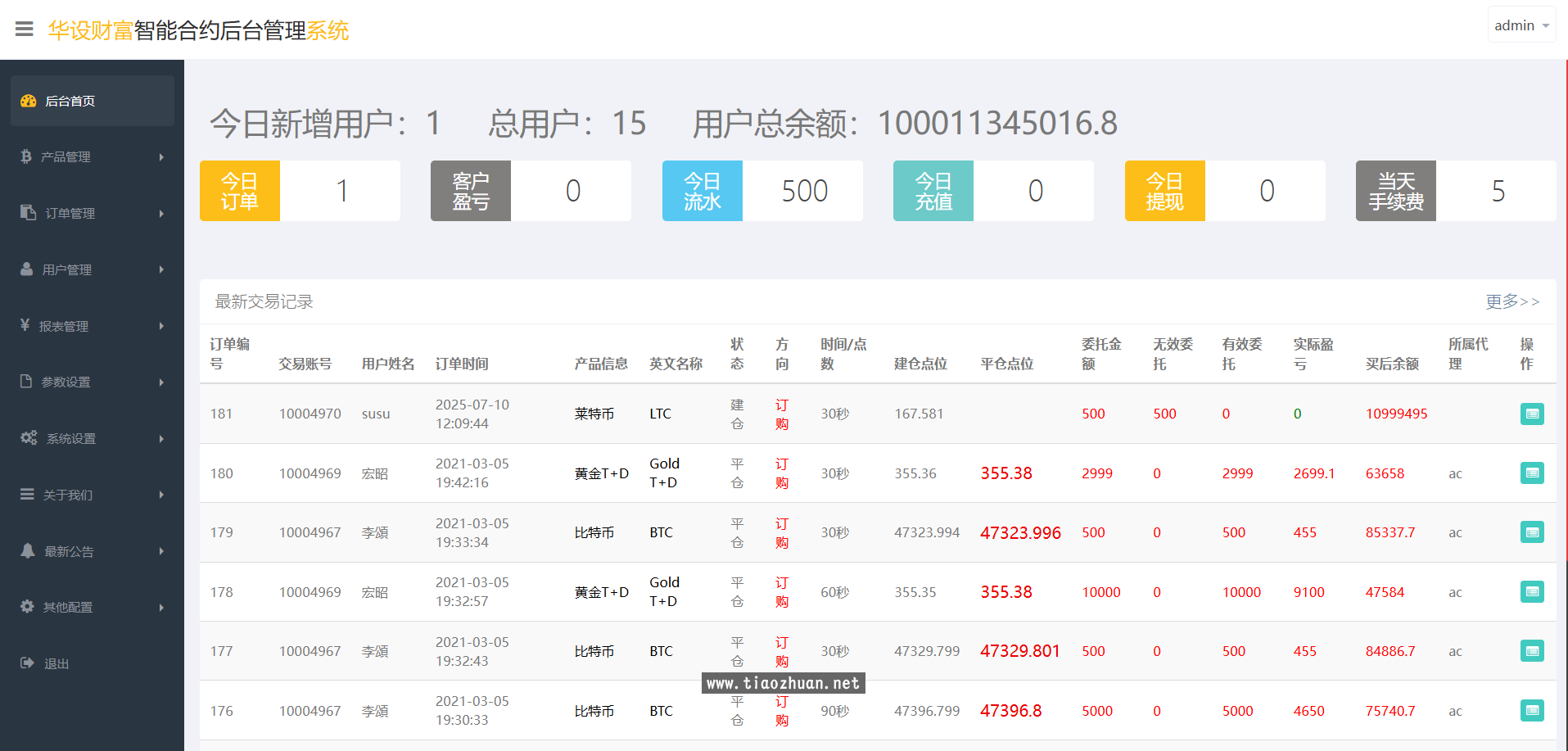Open details icon for order 181
The height and width of the screenshot is (751, 1568).
1532,414
